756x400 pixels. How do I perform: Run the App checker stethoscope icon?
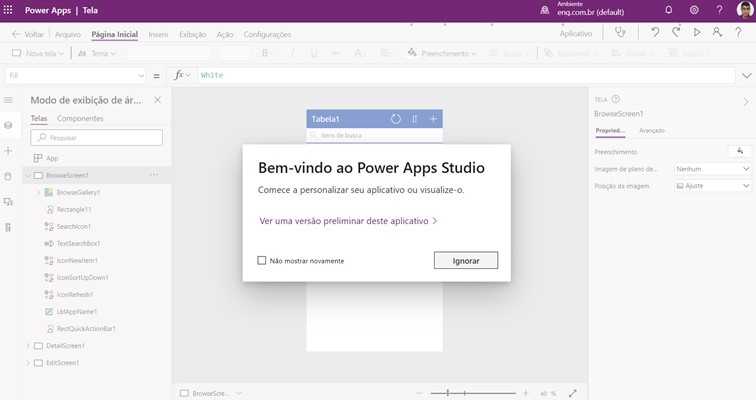coord(620,33)
